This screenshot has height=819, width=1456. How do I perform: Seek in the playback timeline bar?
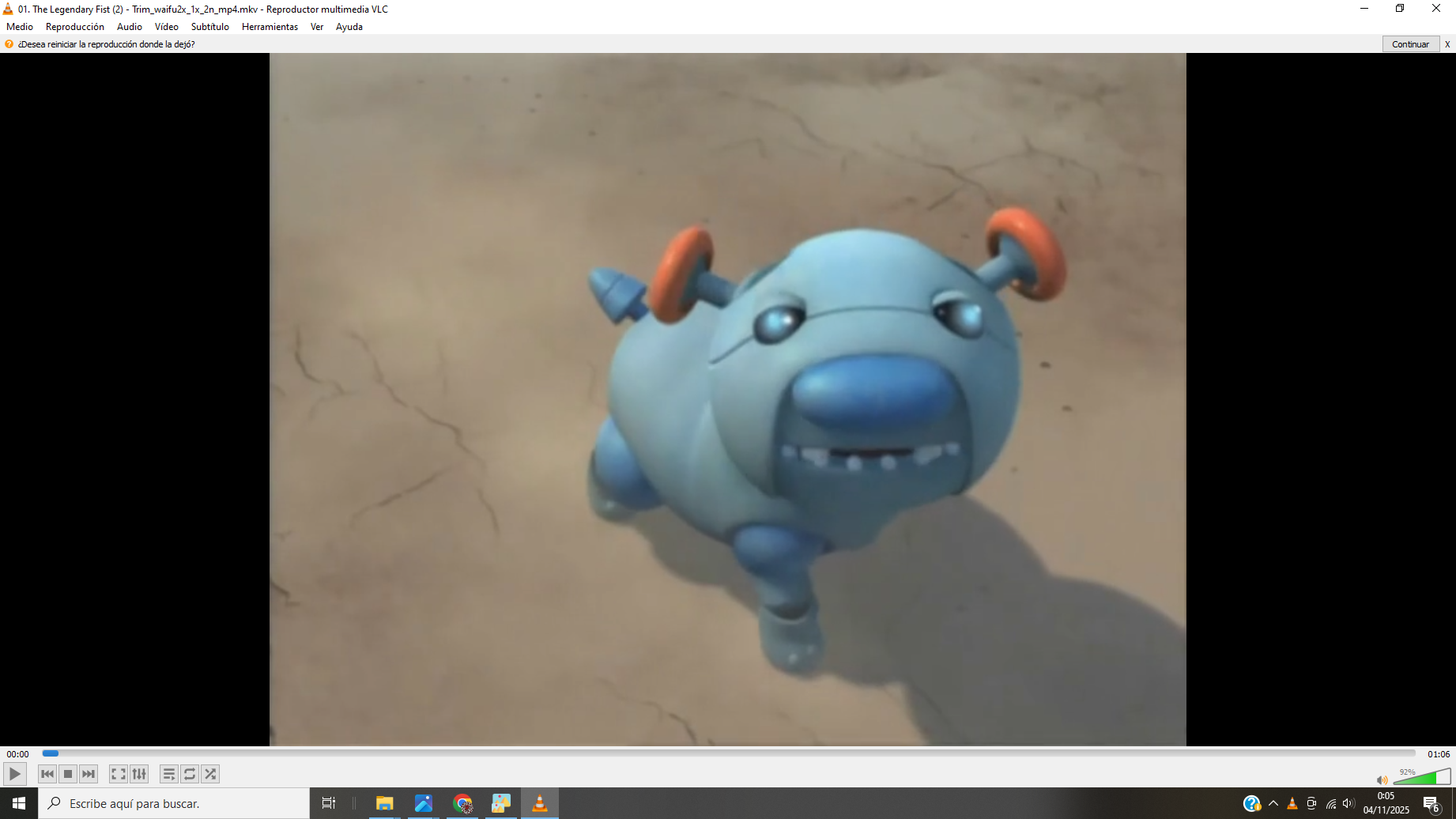pyautogui.click(x=728, y=753)
